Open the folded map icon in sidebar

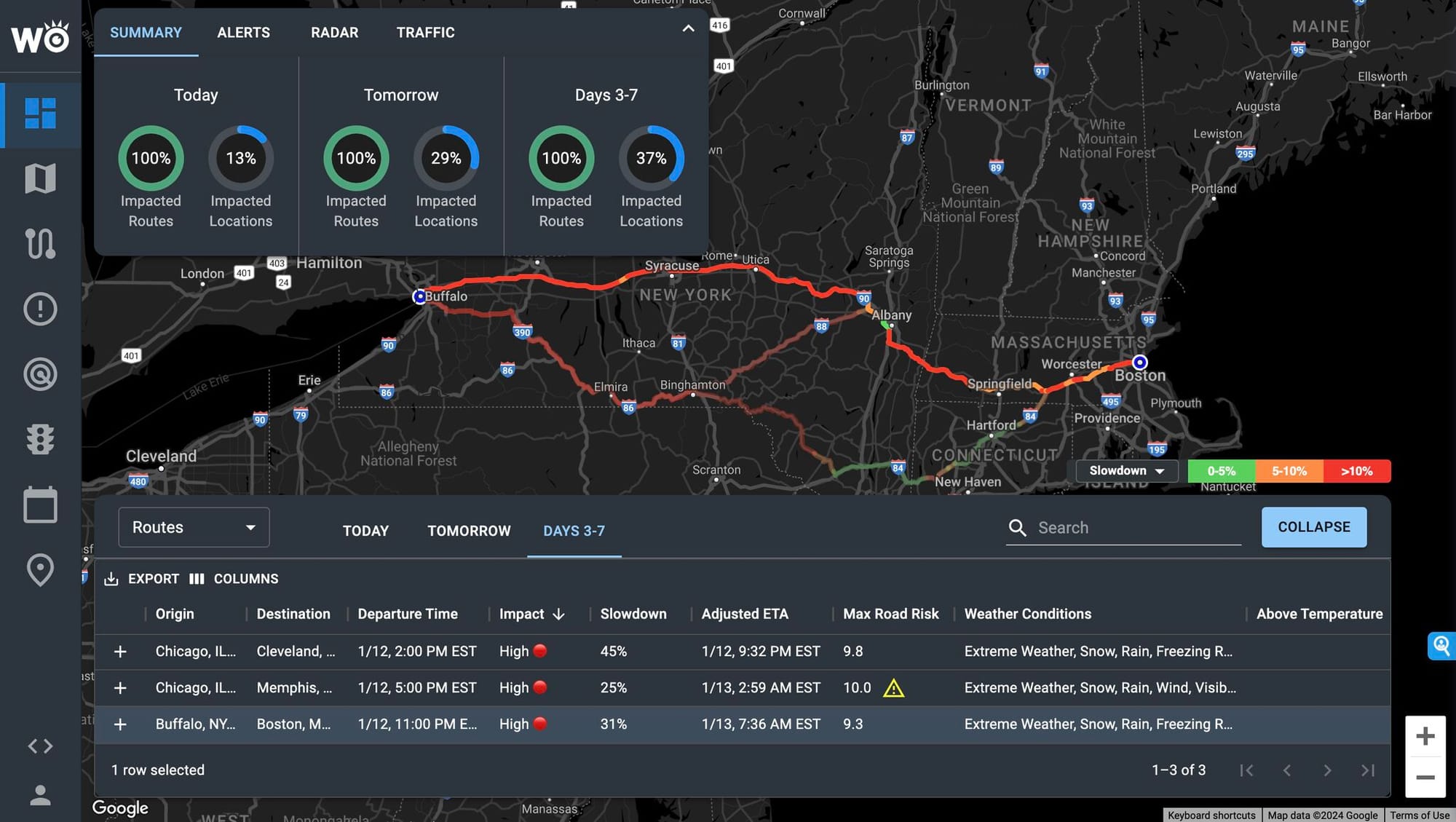coord(40,178)
